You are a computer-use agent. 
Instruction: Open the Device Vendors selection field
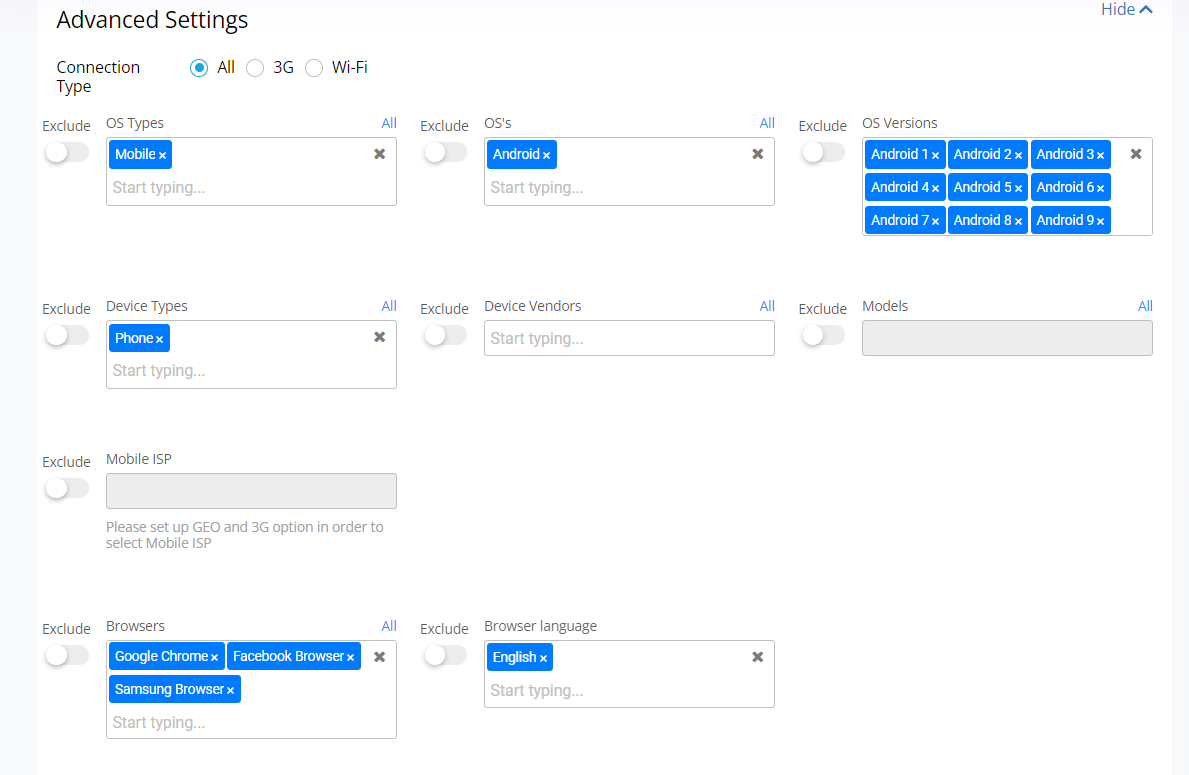click(629, 338)
